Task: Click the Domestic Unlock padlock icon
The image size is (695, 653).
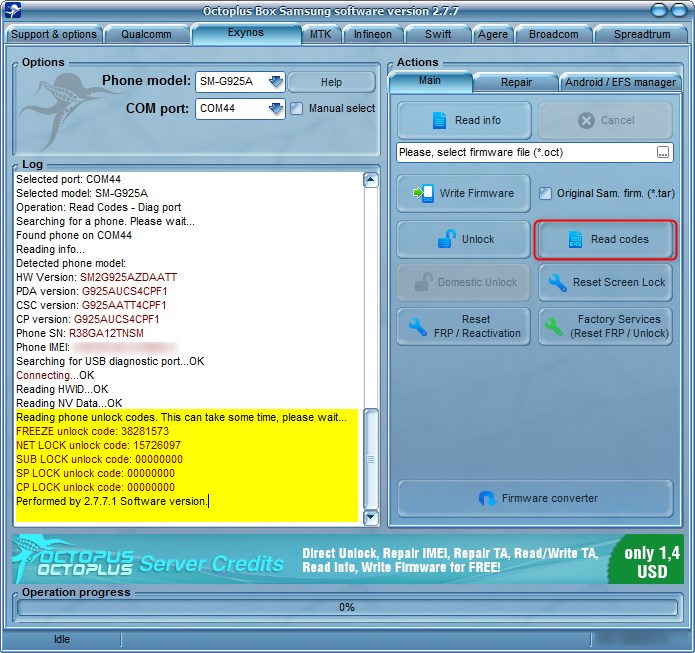Action: pyautogui.click(x=423, y=282)
